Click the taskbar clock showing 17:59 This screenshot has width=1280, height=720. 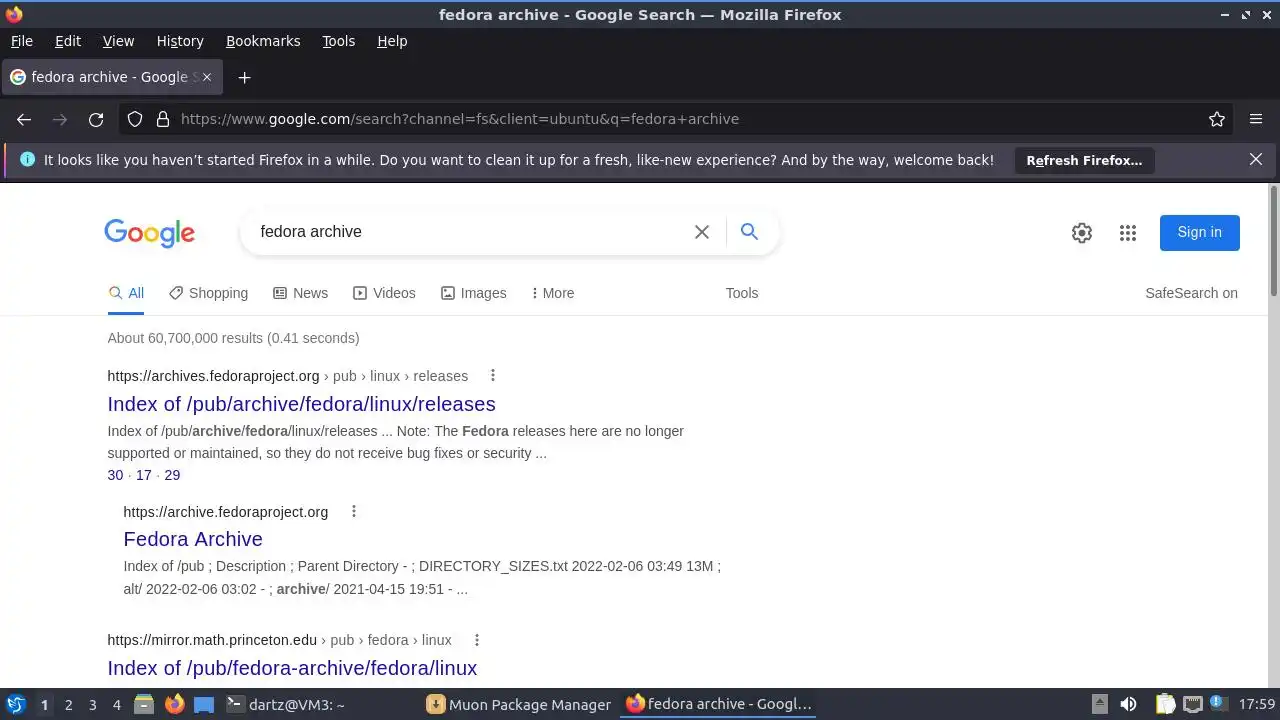pos(1256,704)
